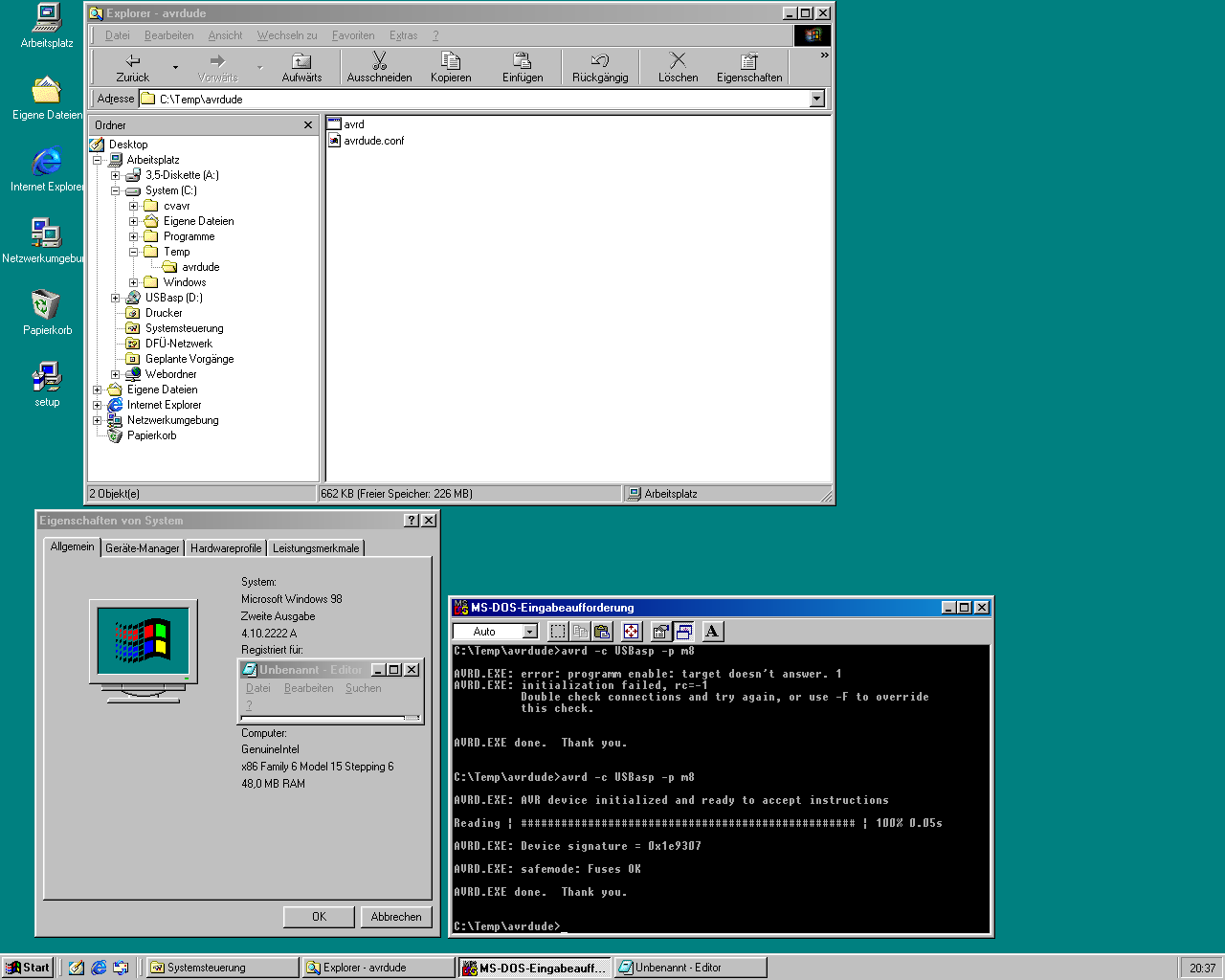This screenshot has height=980, width=1225.
Task: Click the Löschen delete button
Action: tap(678, 67)
